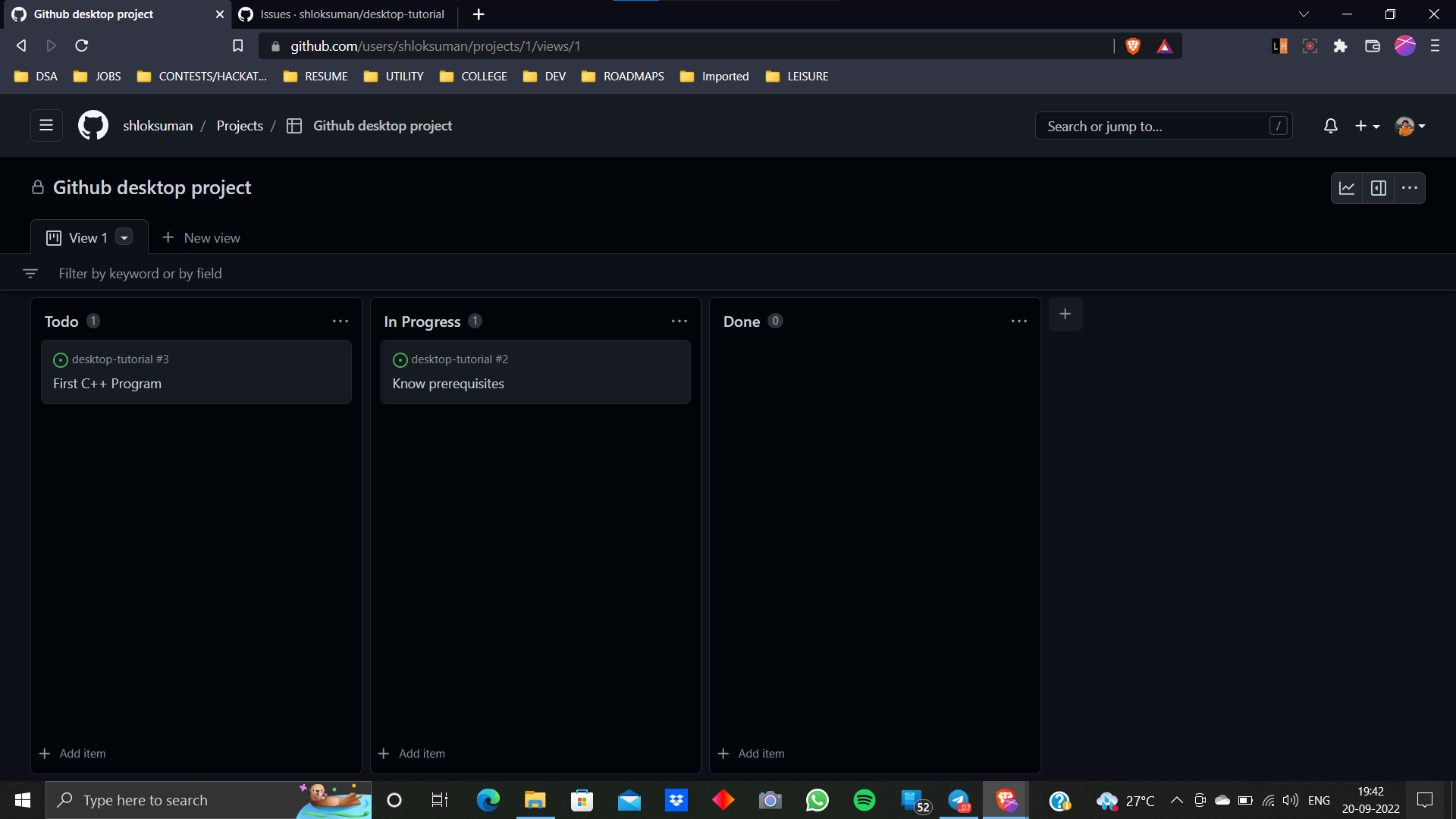The width and height of the screenshot is (1456, 819).
Task: Open Spotify from the taskbar
Action: click(x=864, y=800)
